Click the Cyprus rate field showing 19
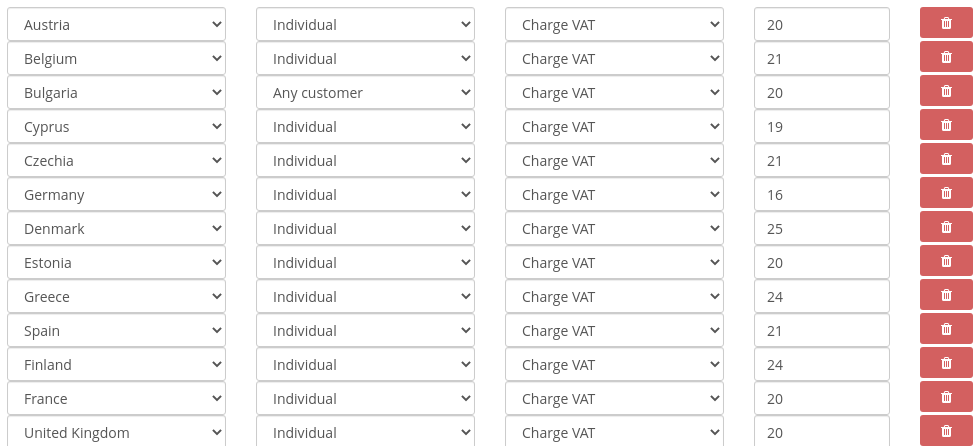This screenshot has height=446, width=978. coord(821,127)
